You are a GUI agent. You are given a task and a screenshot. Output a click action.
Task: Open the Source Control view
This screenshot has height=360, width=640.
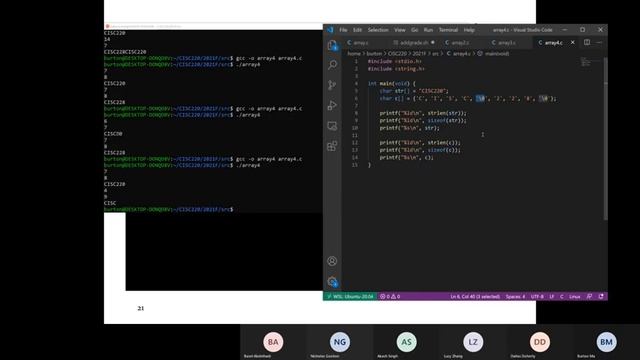[332, 85]
